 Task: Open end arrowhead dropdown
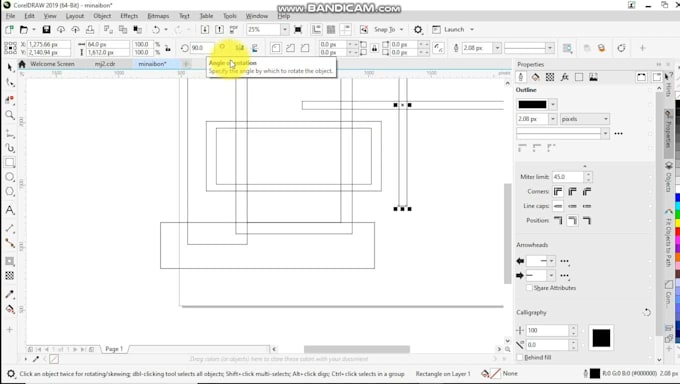tap(551, 276)
